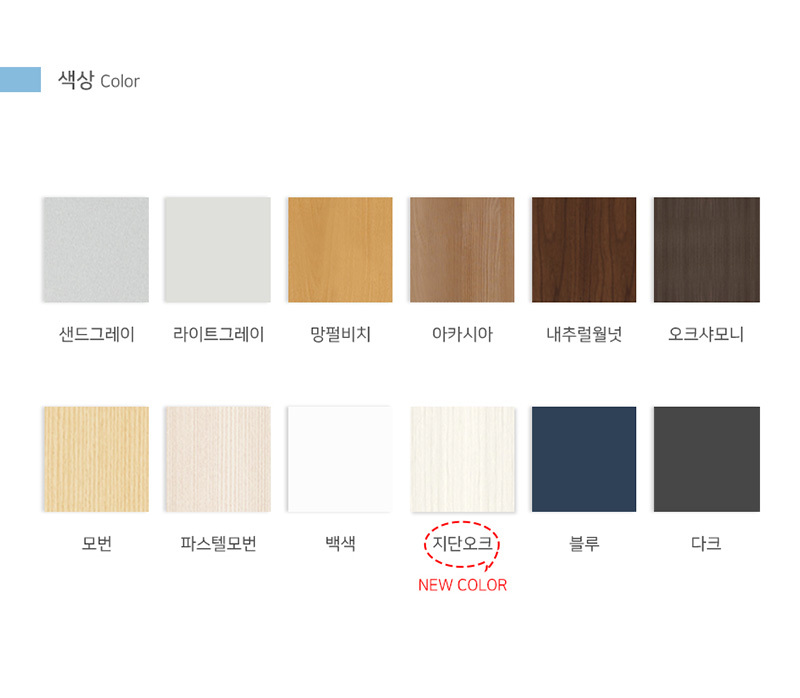800x698 pixels.
Task: Pick the 백색 white swatch
Action: tap(340, 459)
